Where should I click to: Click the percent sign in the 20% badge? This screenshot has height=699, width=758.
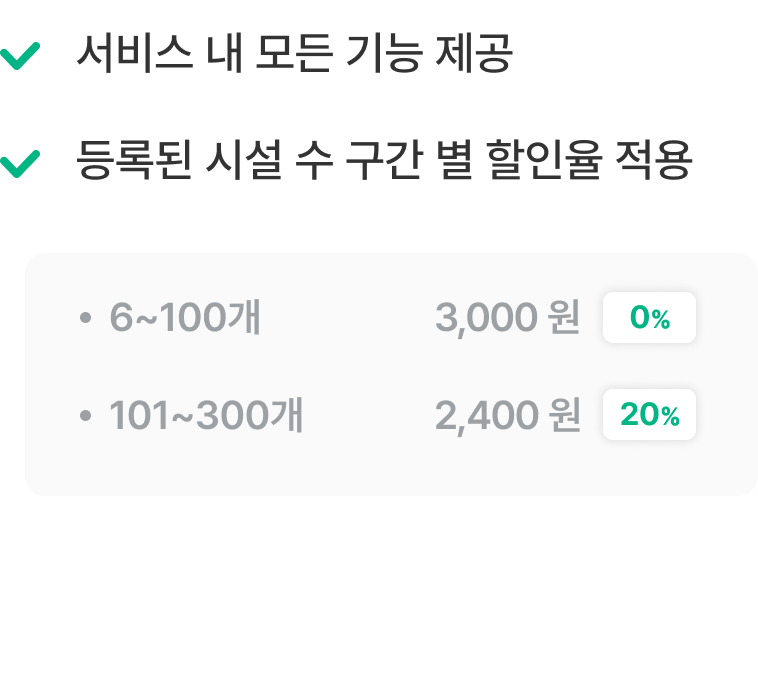(671, 416)
